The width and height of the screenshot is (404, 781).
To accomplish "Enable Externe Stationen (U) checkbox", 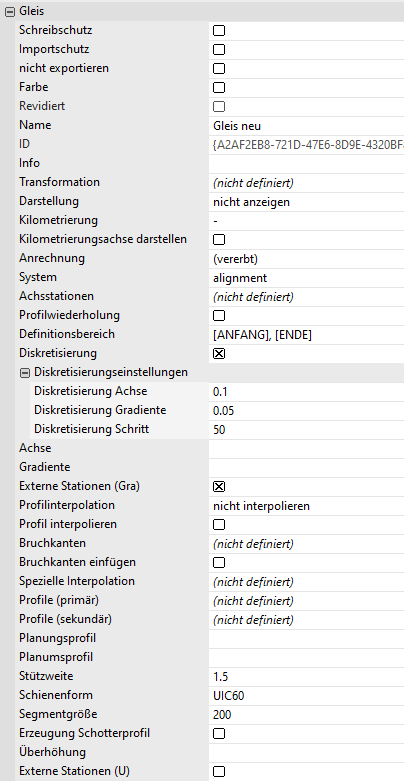I will pos(219,772).
